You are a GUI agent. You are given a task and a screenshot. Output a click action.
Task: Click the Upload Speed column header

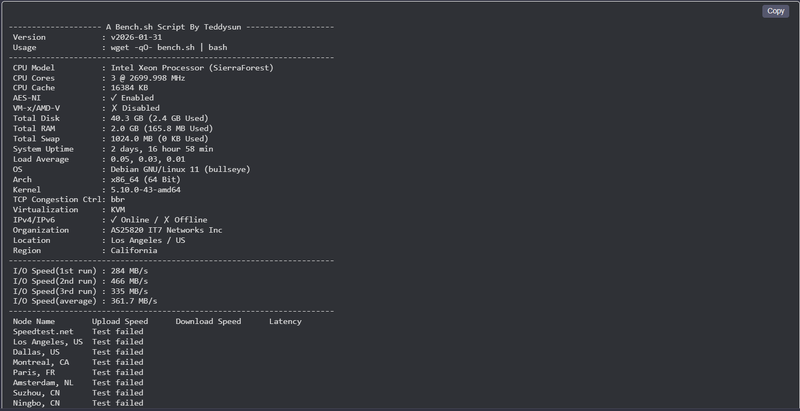pos(120,321)
